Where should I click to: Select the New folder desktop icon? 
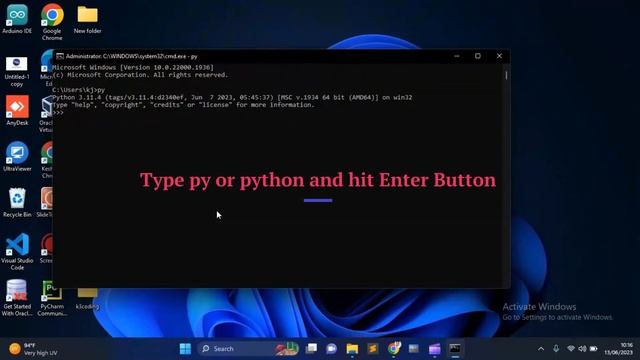coord(87,19)
